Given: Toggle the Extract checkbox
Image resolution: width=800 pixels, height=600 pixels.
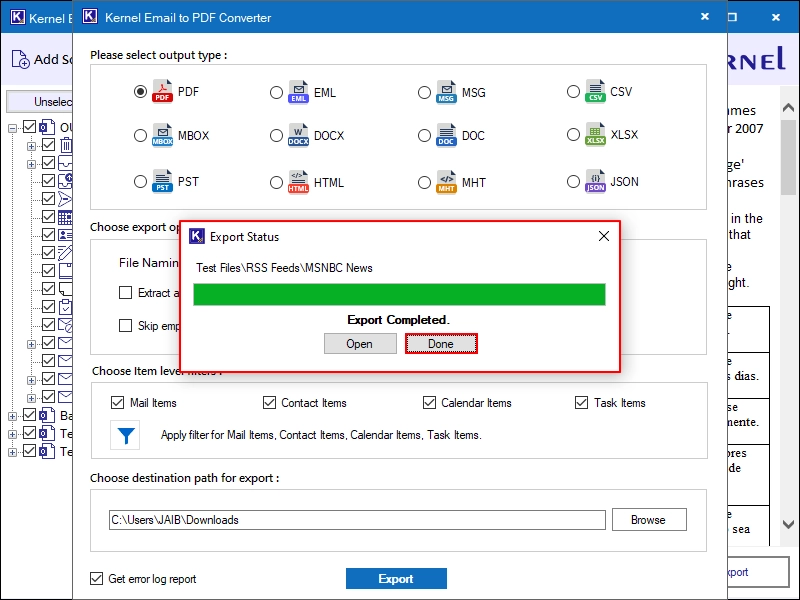Looking at the screenshot, I should (x=125, y=292).
